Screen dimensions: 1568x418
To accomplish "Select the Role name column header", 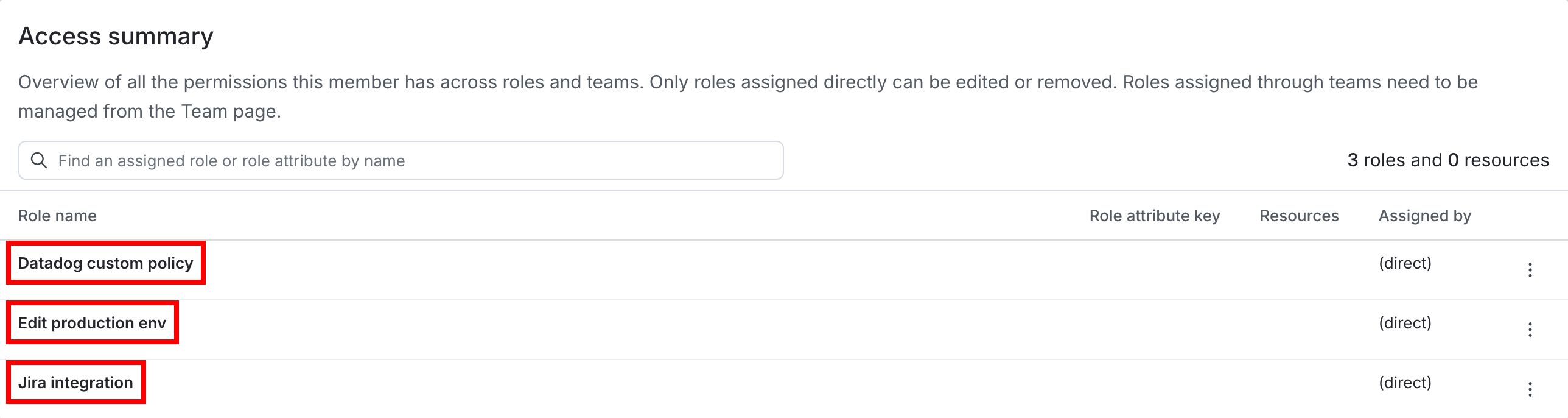I will pyautogui.click(x=57, y=215).
